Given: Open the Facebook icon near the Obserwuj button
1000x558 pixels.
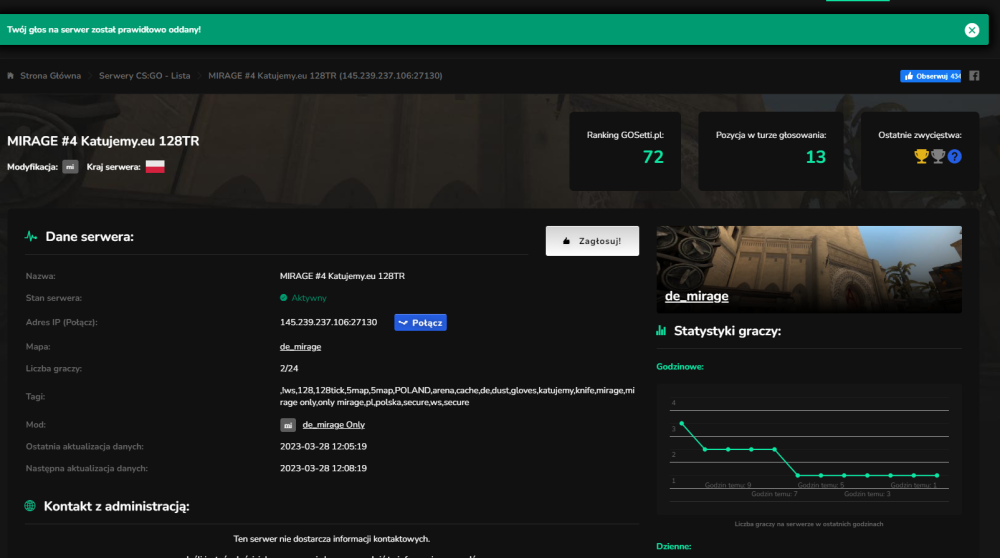Looking at the screenshot, I should click(x=974, y=76).
